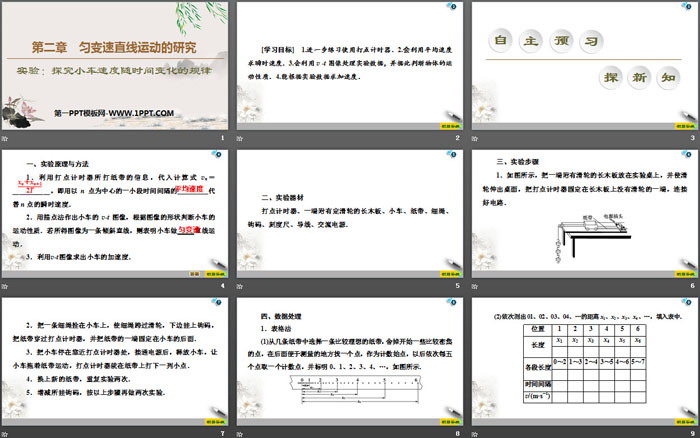Screen dimensions: 700x438
Task: Click the paper tape diagram on slide 8
Action: [x=356, y=390]
